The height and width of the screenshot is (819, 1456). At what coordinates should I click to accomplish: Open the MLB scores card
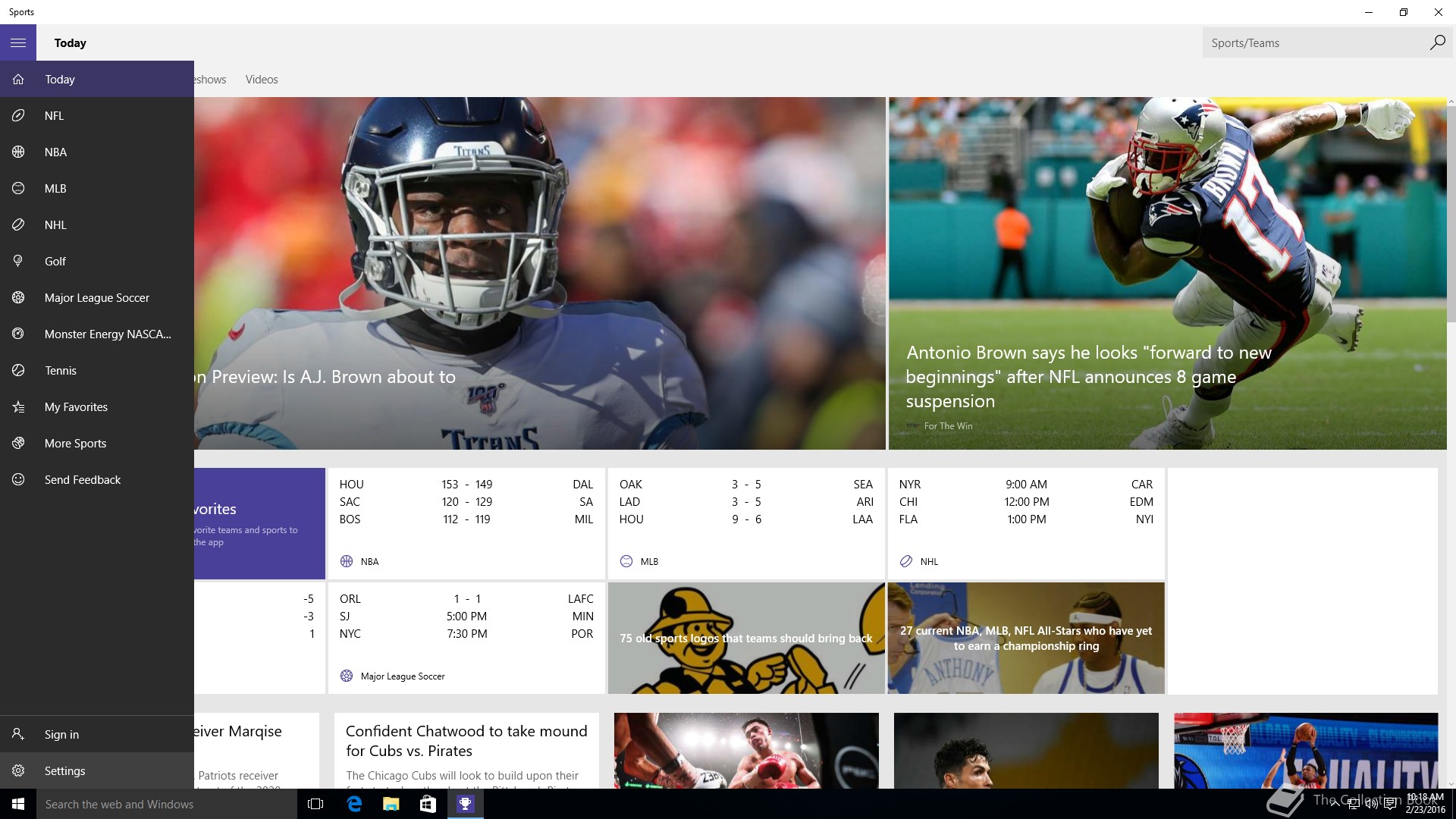(x=746, y=523)
